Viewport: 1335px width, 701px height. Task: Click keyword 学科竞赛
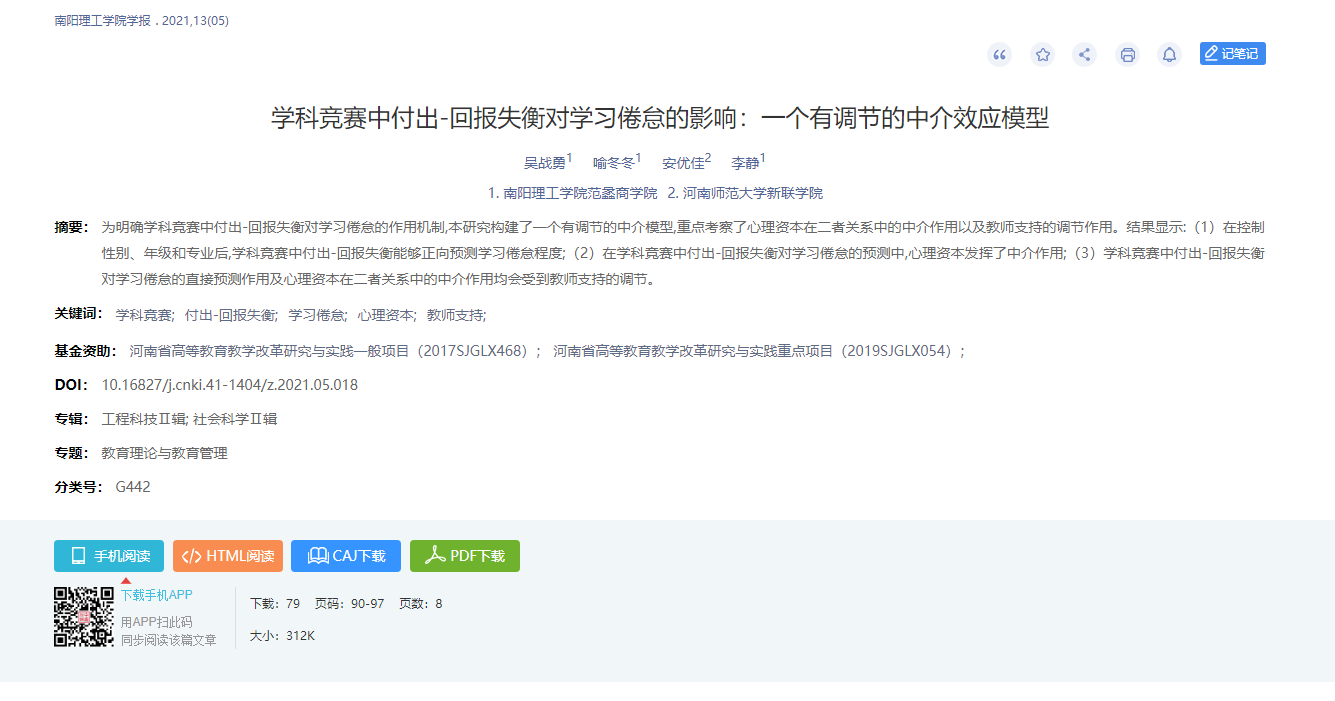[x=144, y=315]
